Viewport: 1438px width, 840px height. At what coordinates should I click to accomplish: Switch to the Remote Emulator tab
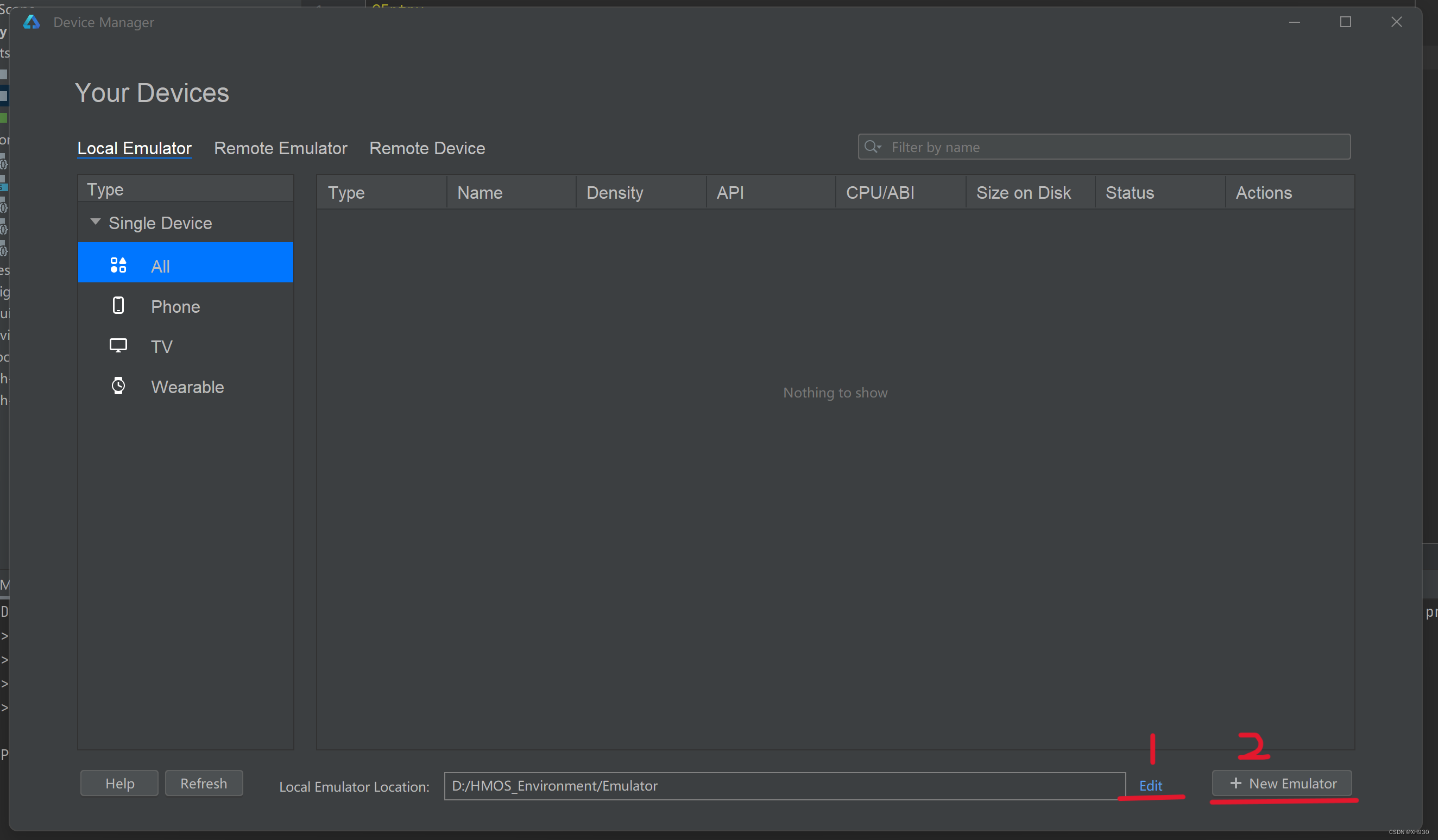coord(280,148)
